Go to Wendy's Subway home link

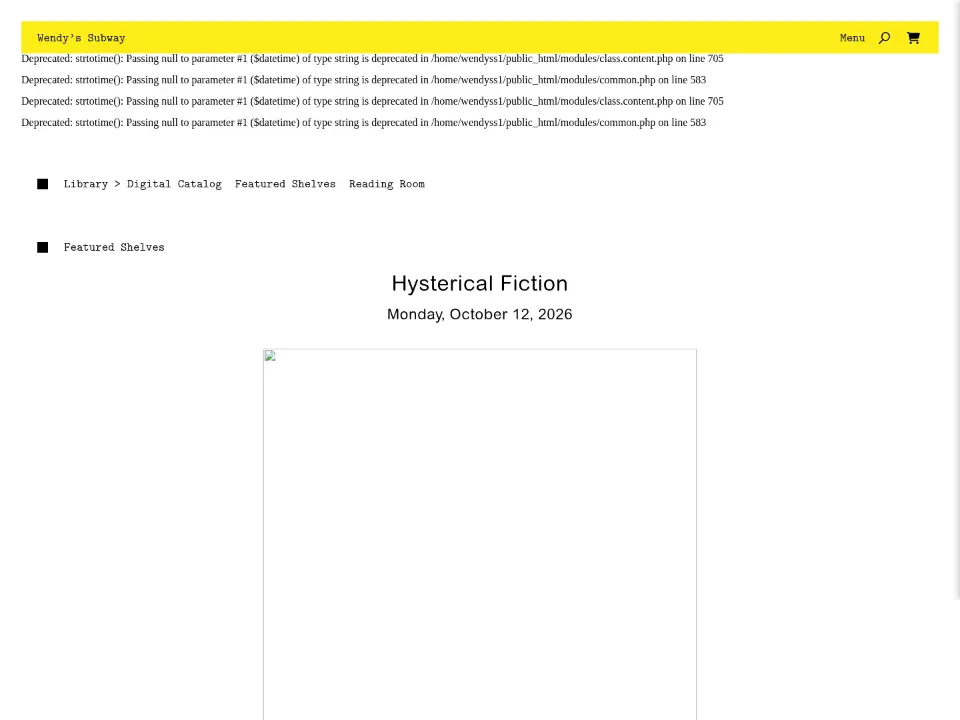tap(81, 38)
